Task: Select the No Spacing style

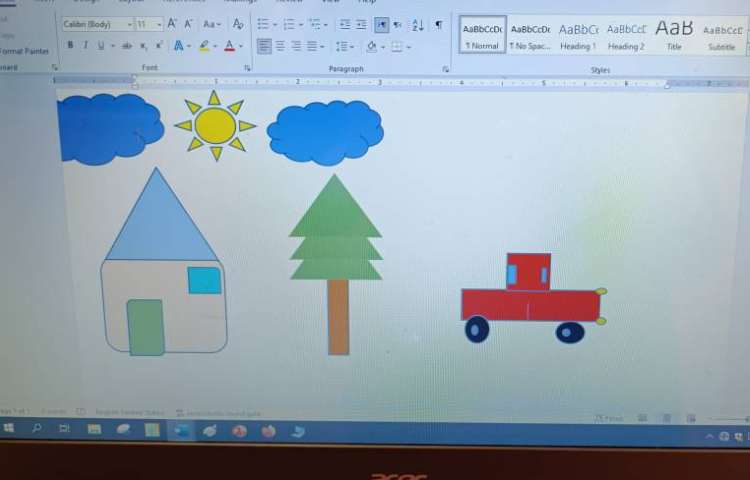Action: 530,35
